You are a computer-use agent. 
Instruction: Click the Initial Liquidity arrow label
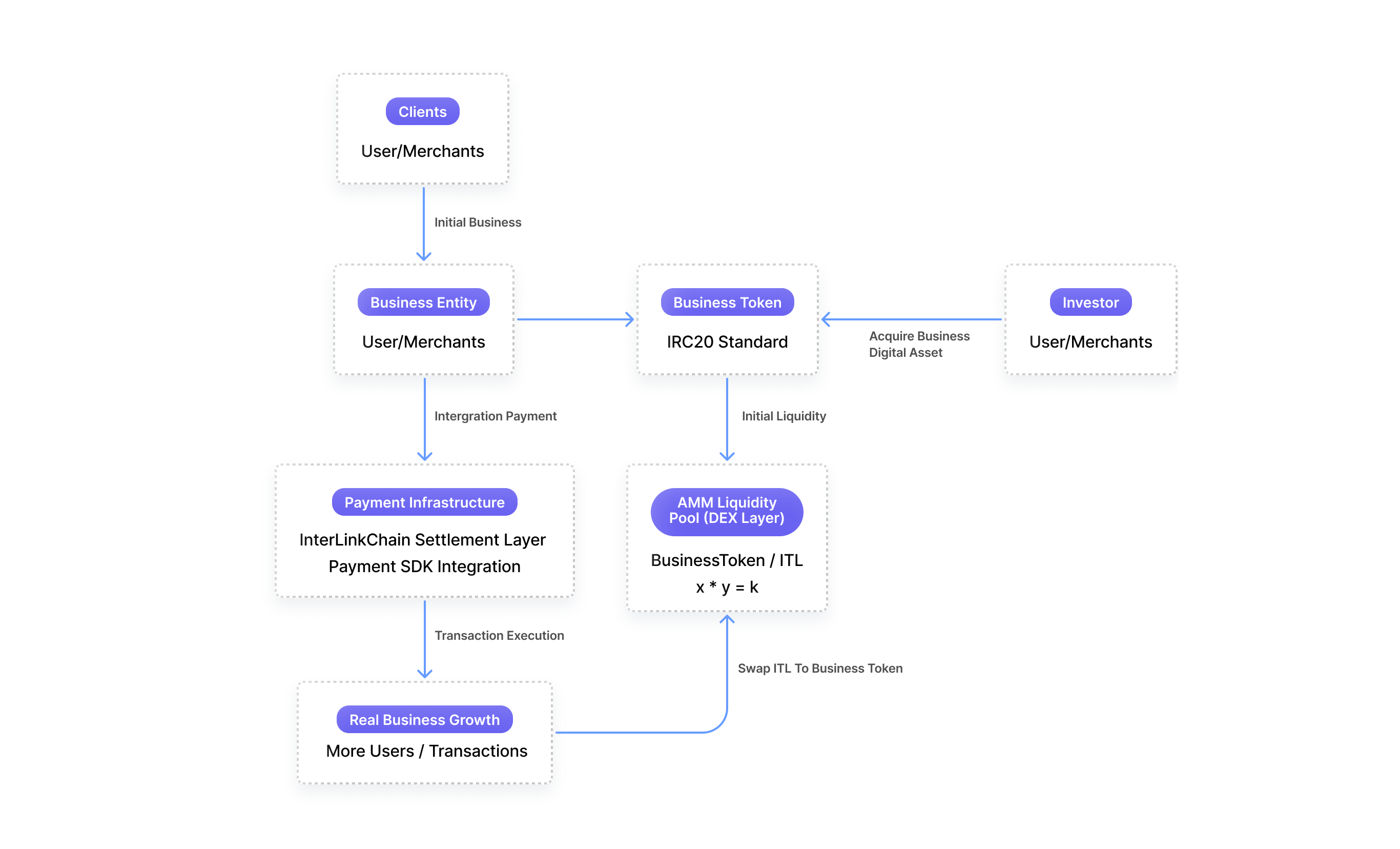coord(784,416)
